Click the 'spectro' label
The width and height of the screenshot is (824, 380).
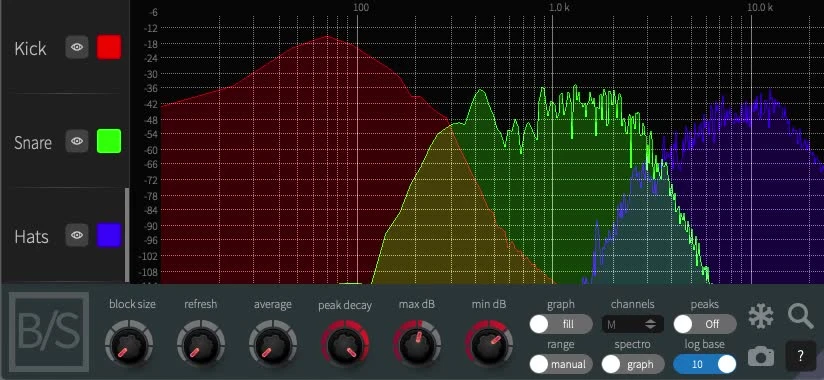(x=633, y=344)
